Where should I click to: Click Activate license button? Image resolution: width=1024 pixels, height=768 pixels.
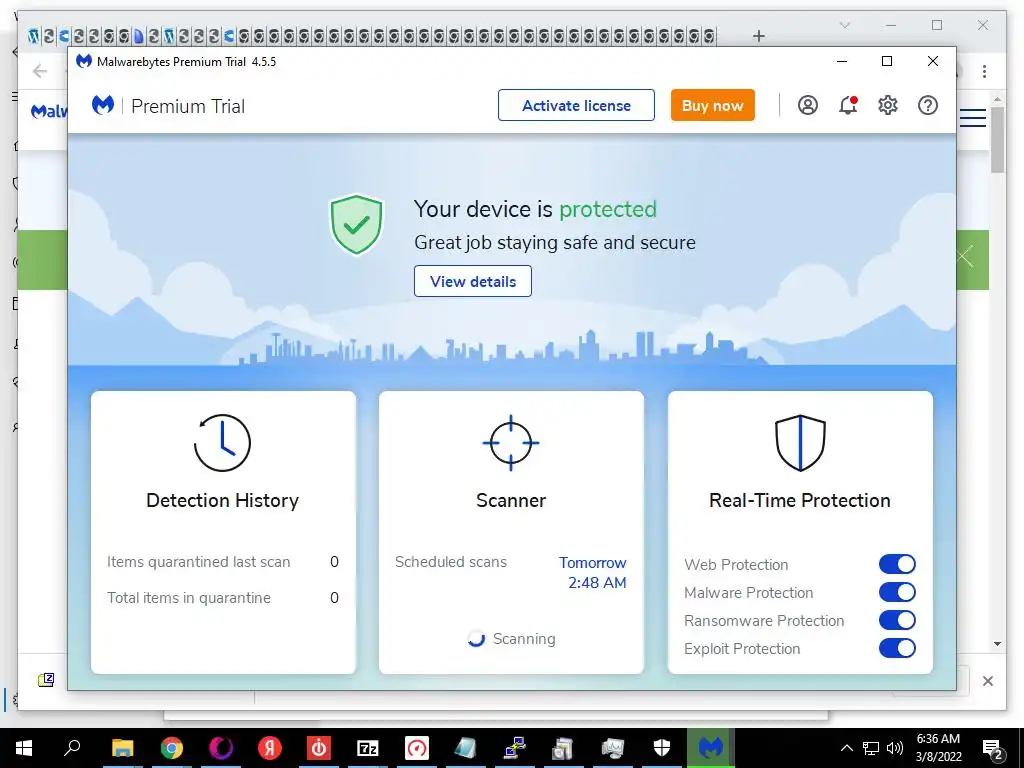(576, 105)
